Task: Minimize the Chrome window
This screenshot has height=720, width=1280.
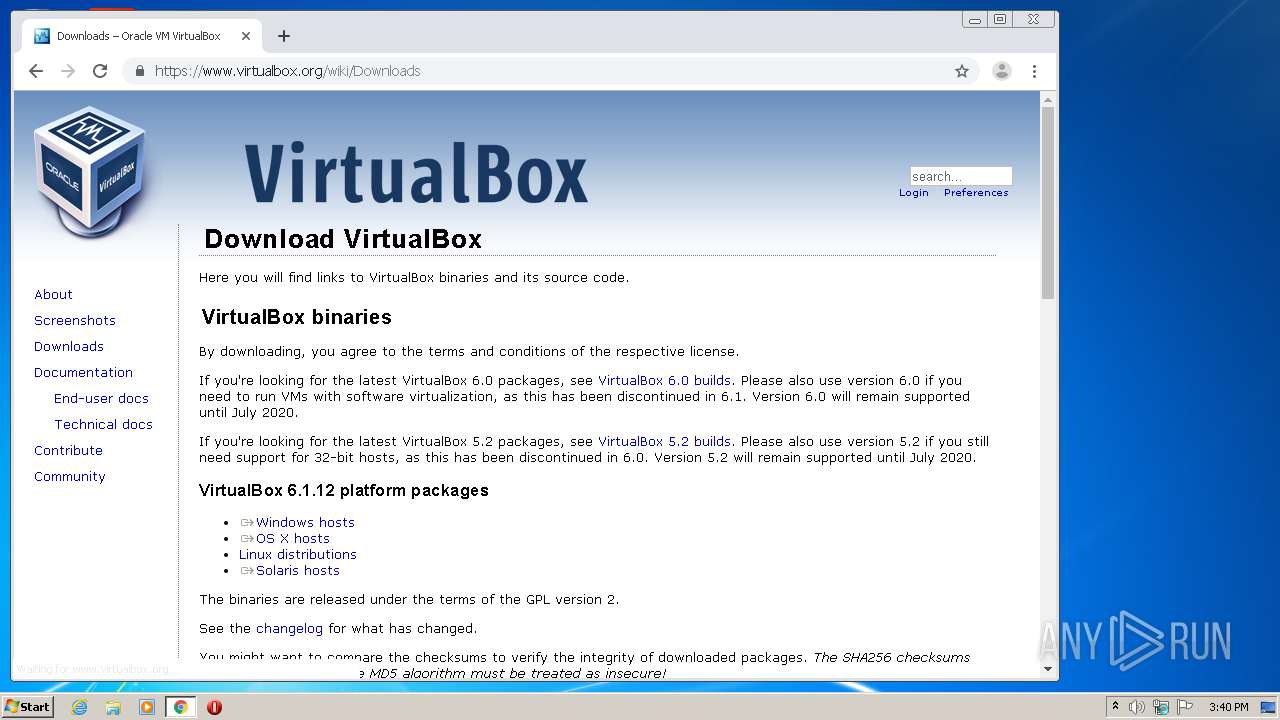Action: click(975, 19)
